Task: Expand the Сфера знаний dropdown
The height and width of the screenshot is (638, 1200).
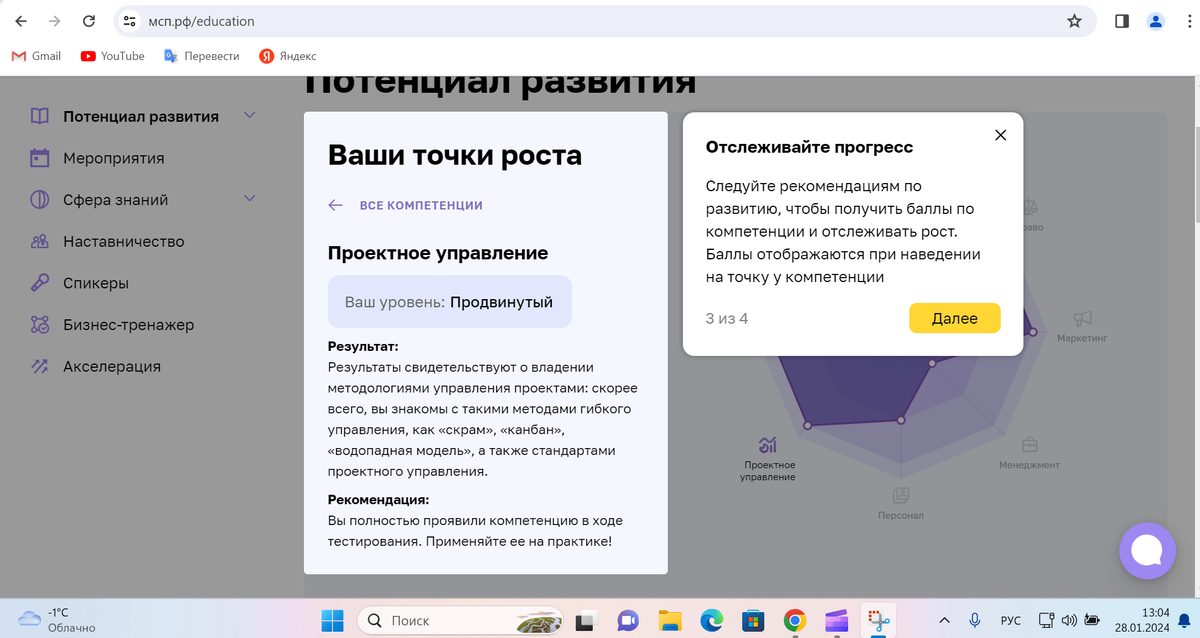Action: point(249,199)
